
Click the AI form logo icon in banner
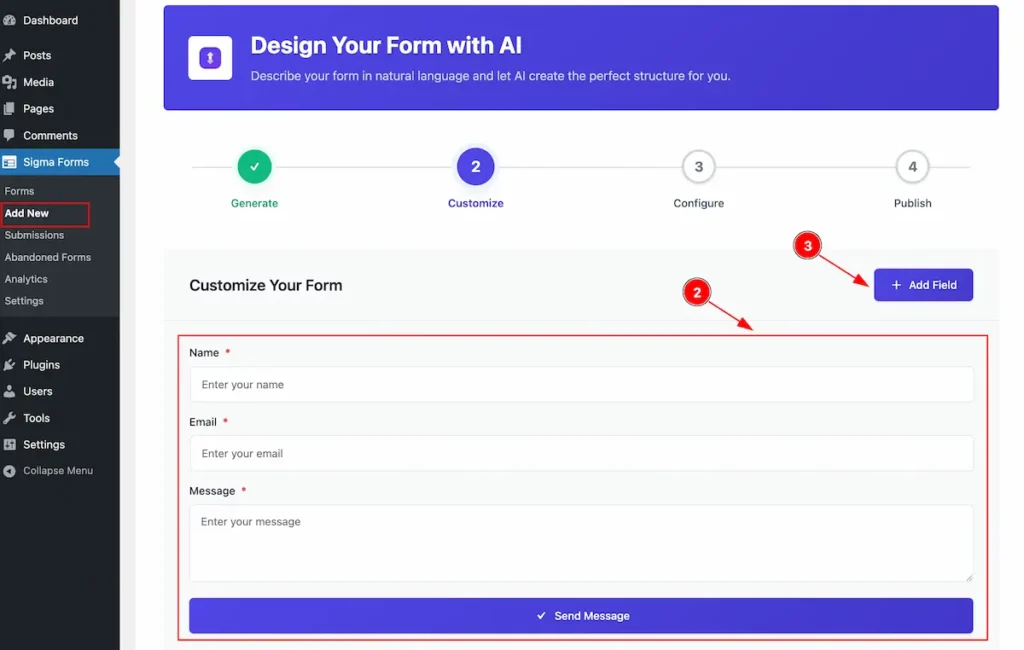pos(210,58)
